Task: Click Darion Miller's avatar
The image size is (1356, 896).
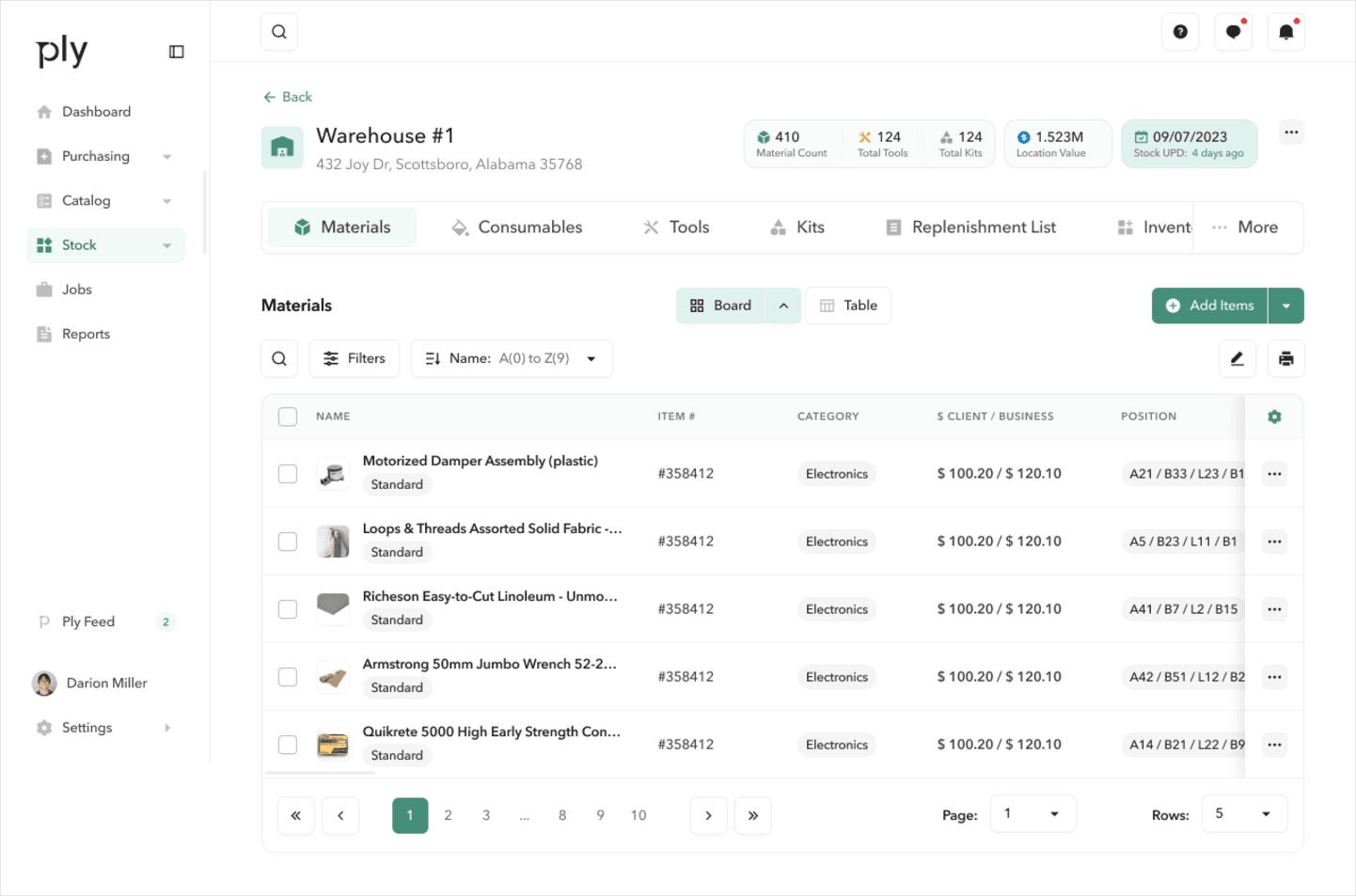Action: click(x=44, y=684)
